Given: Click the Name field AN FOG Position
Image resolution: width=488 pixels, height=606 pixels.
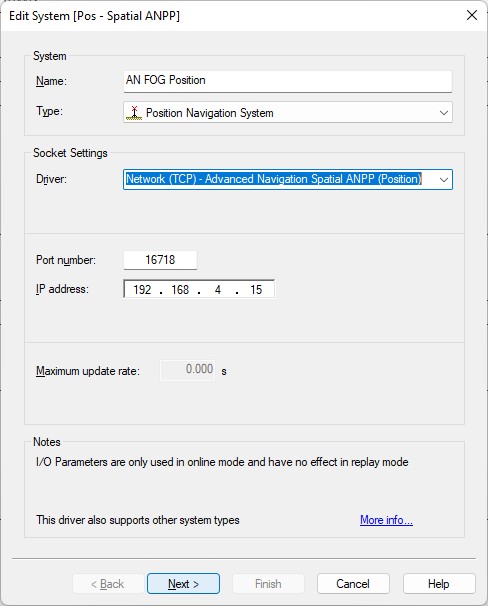Looking at the screenshot, I should 288,81.
